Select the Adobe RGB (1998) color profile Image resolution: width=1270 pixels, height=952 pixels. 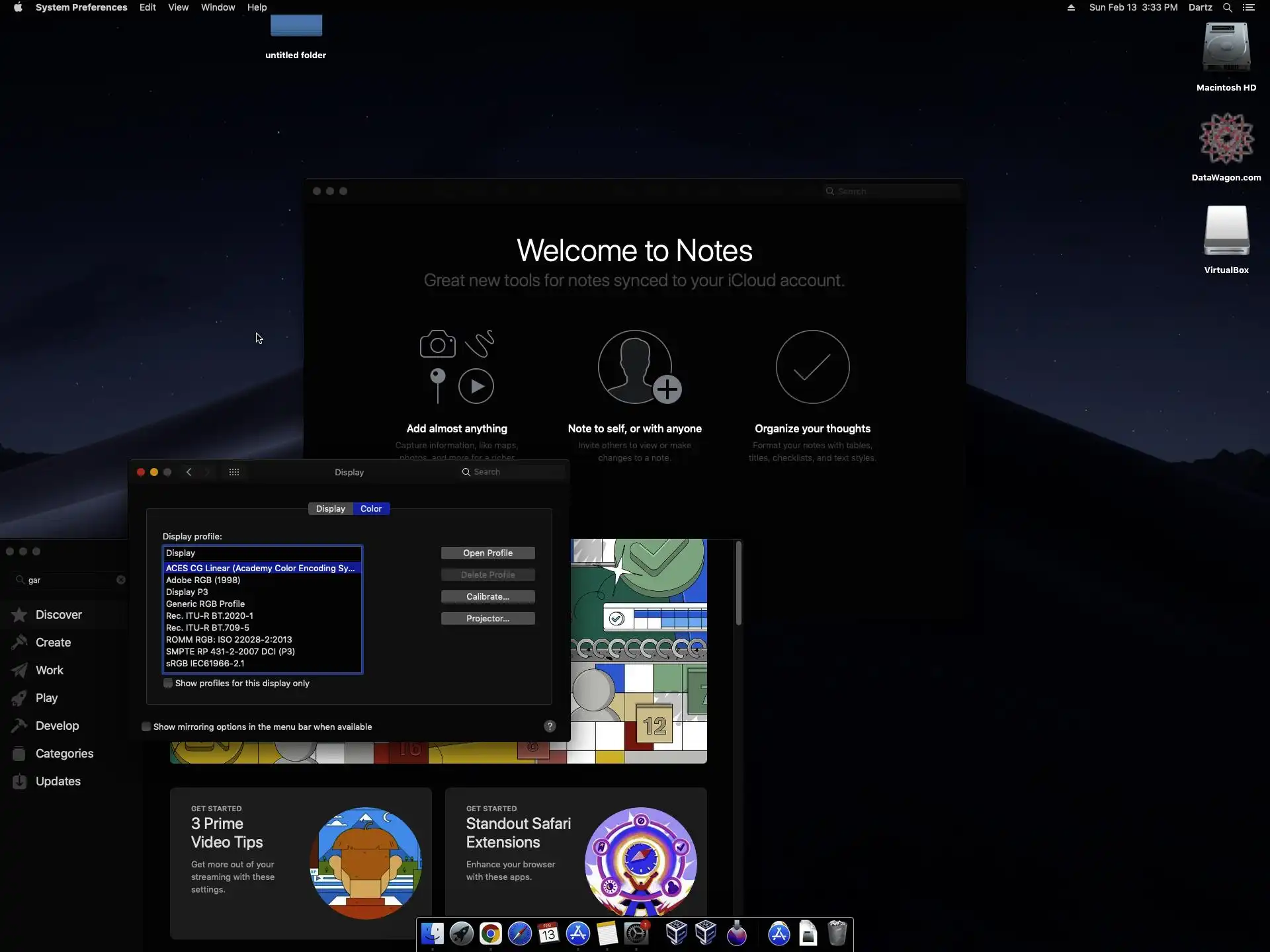203,580
